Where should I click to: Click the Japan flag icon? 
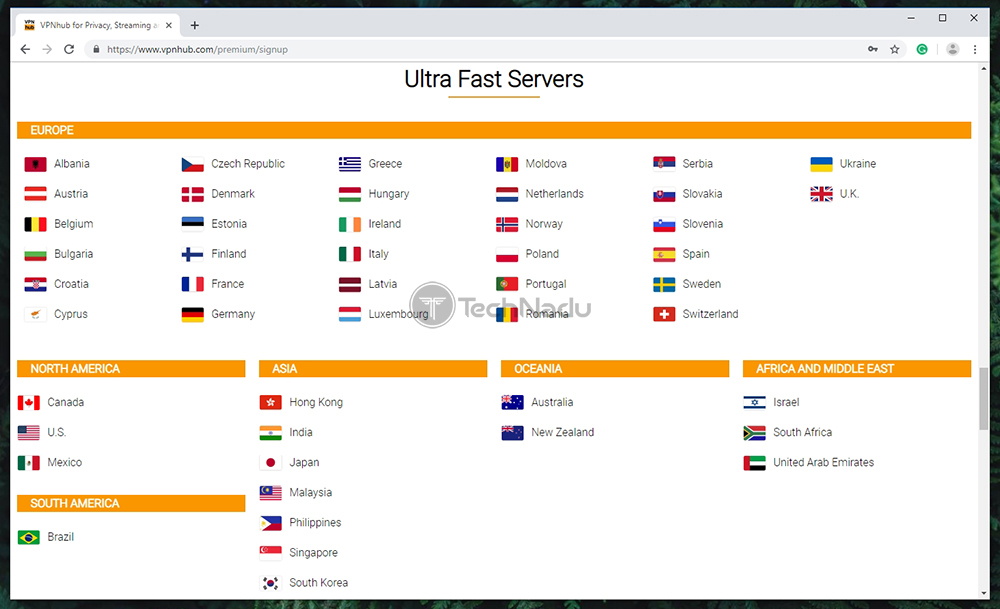click(x=270, y=463)
